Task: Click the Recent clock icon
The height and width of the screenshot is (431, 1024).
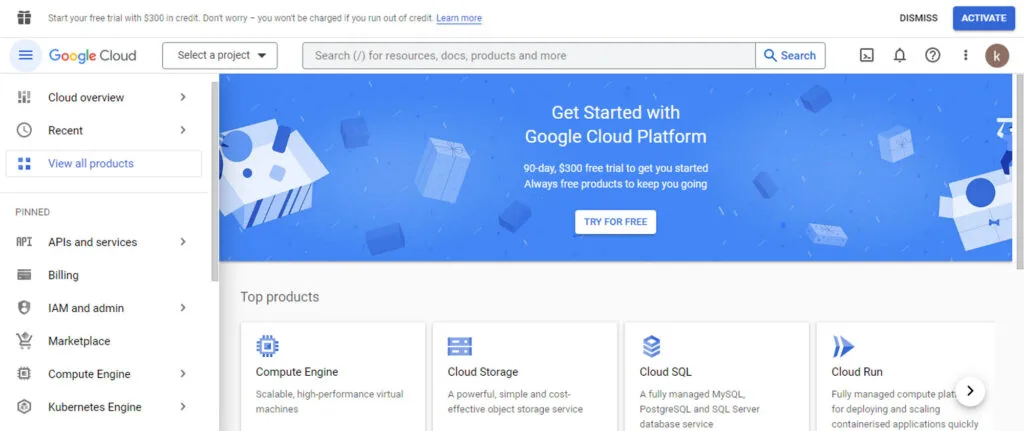Action: 24,130
